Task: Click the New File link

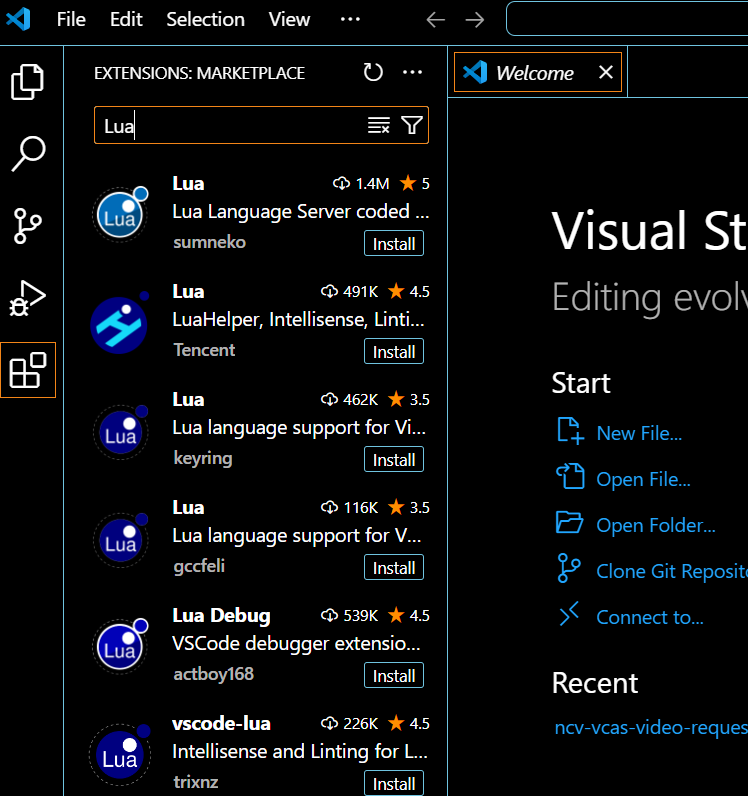Action: pos(639,433)
